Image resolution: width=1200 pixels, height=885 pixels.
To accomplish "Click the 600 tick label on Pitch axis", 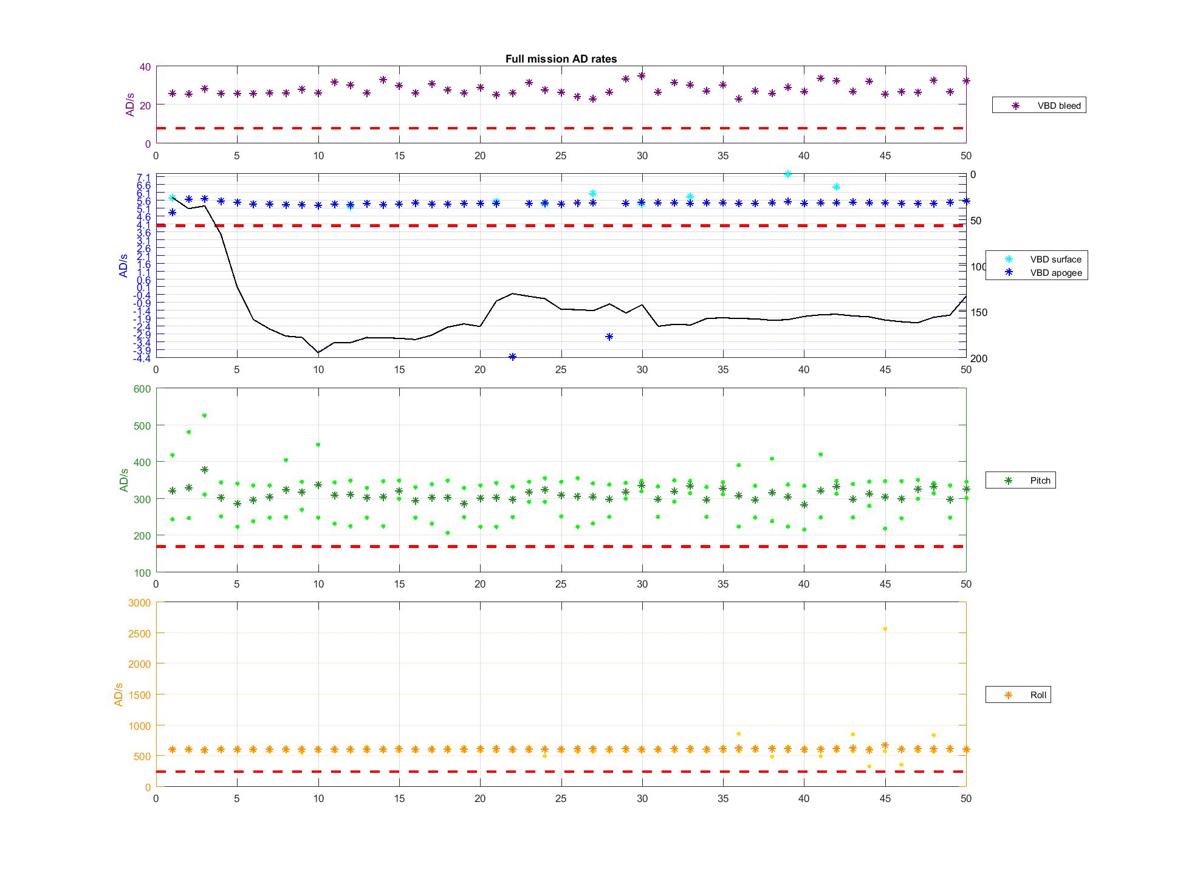I will coord(141,389).
